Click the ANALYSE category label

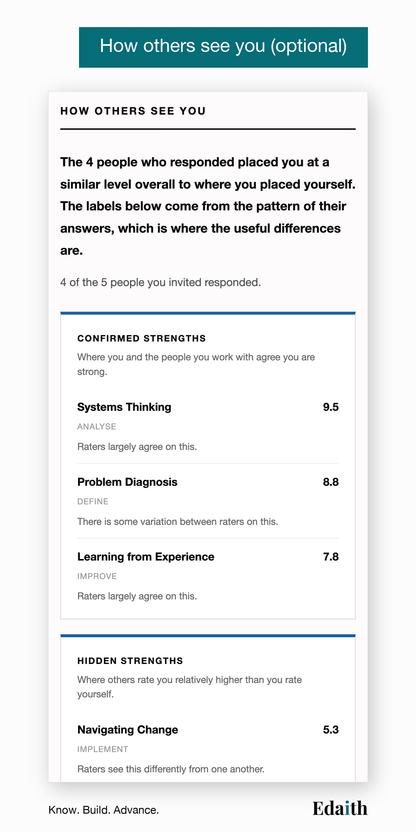point(97,427)
